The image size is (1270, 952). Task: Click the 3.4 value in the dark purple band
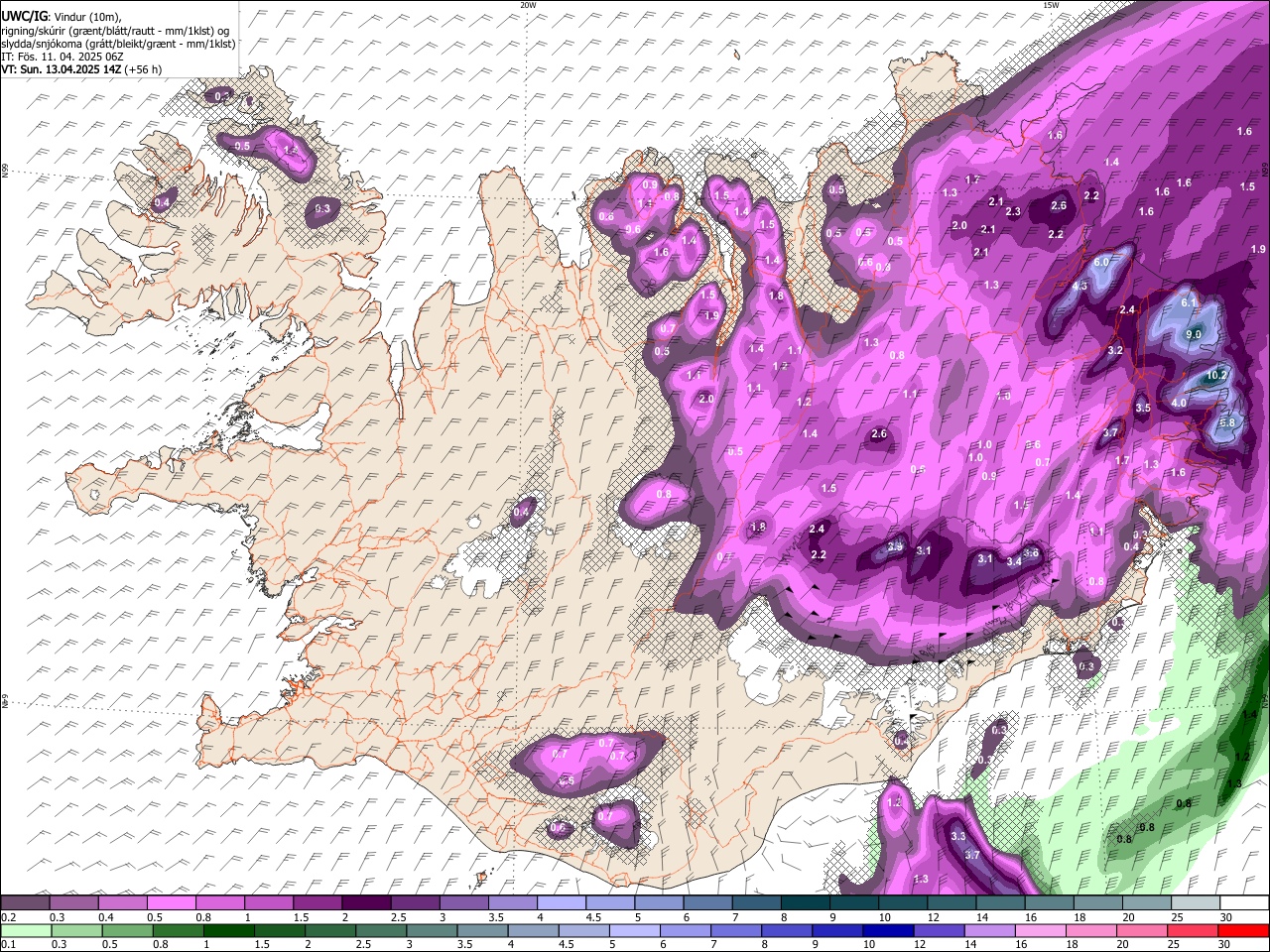click(1014, 561)
